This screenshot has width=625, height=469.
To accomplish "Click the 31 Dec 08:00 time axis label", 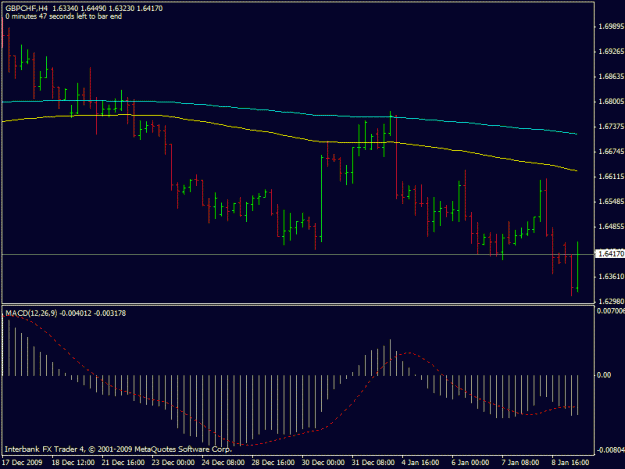I will [x=373, y=463].
